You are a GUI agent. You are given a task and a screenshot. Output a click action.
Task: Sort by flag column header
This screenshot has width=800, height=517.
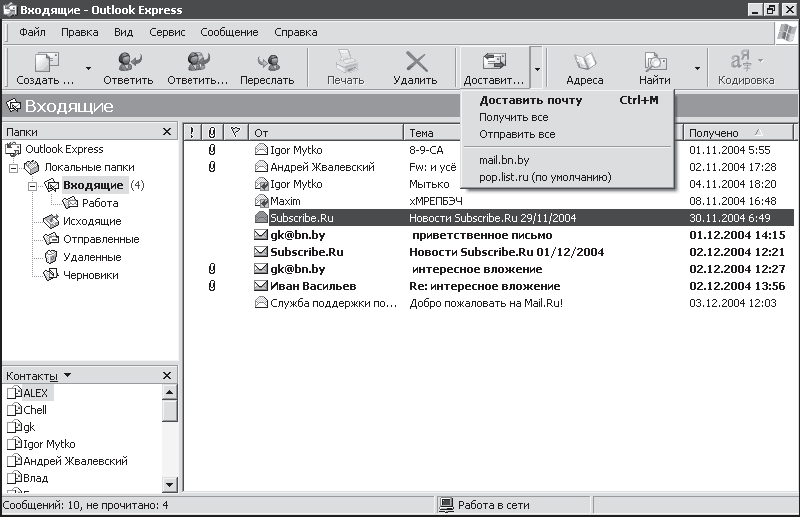pos(235,133)
